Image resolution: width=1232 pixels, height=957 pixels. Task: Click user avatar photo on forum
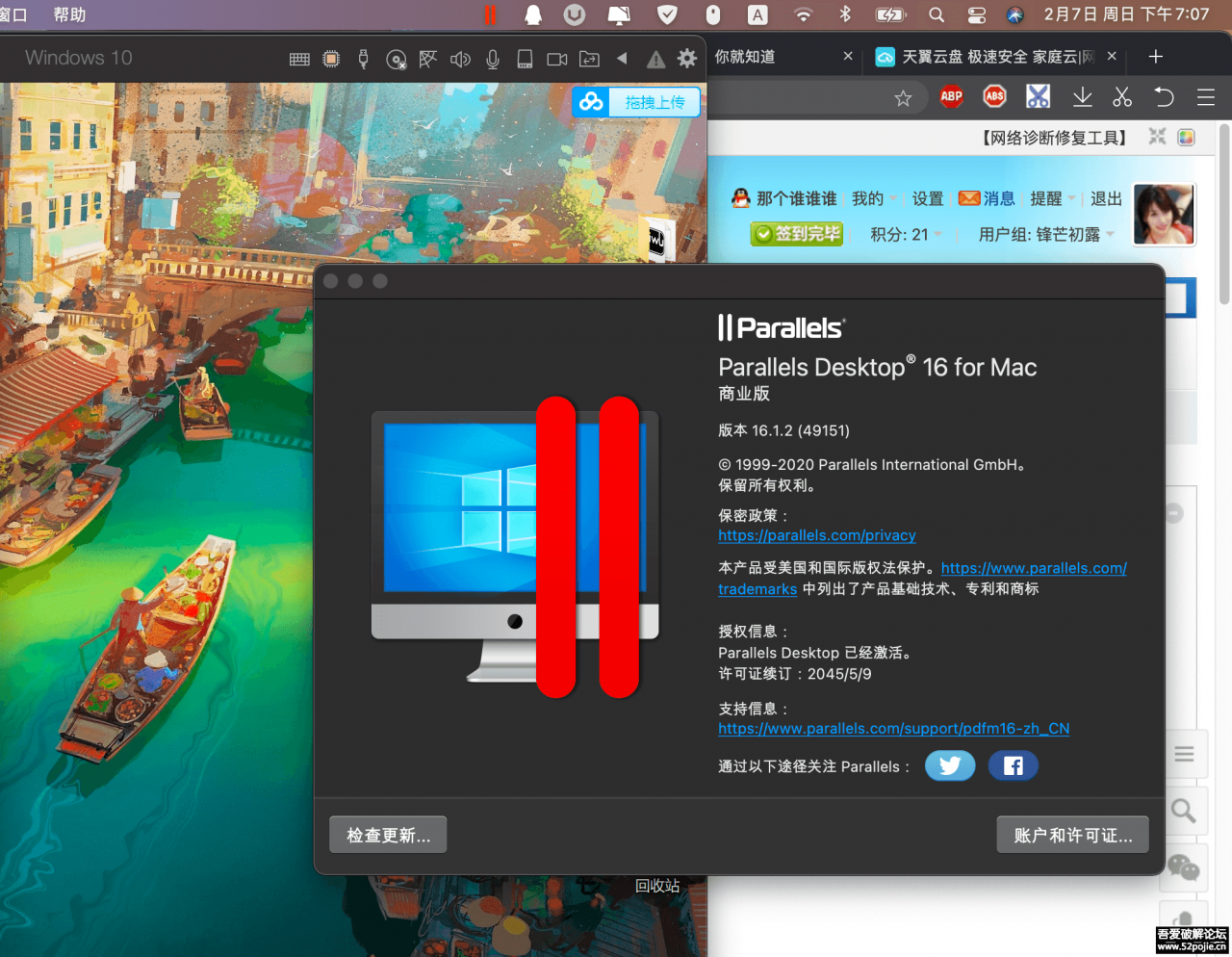point(1164,214)
